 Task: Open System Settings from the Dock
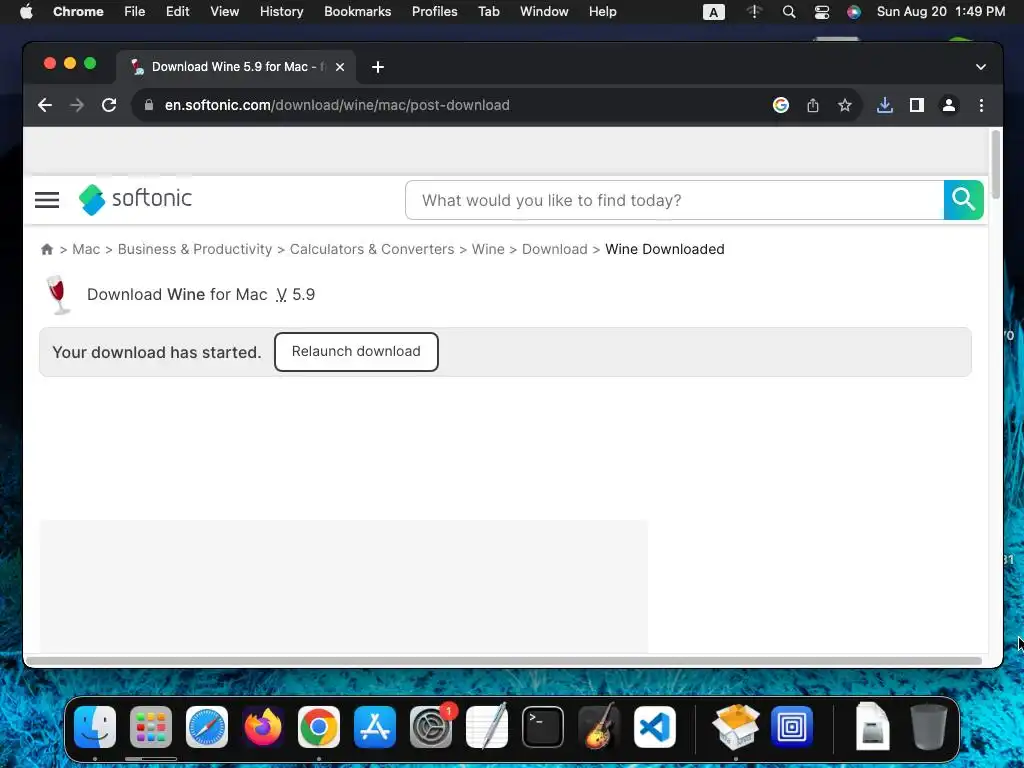[431, 727]
